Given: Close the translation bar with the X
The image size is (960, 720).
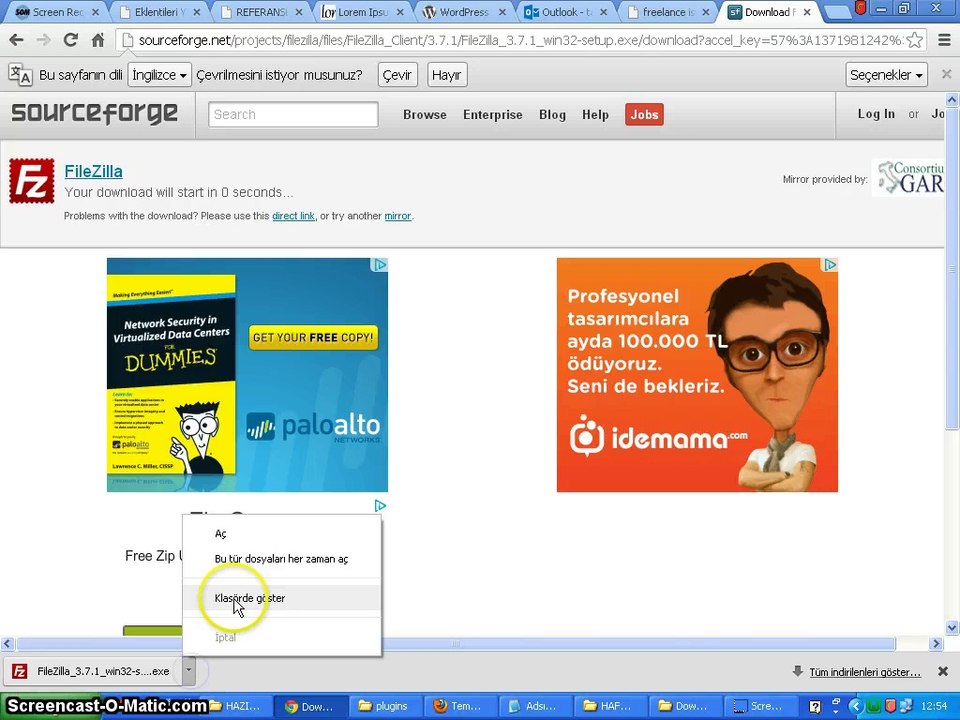Looking at the screenshot, I should [947, 74].
